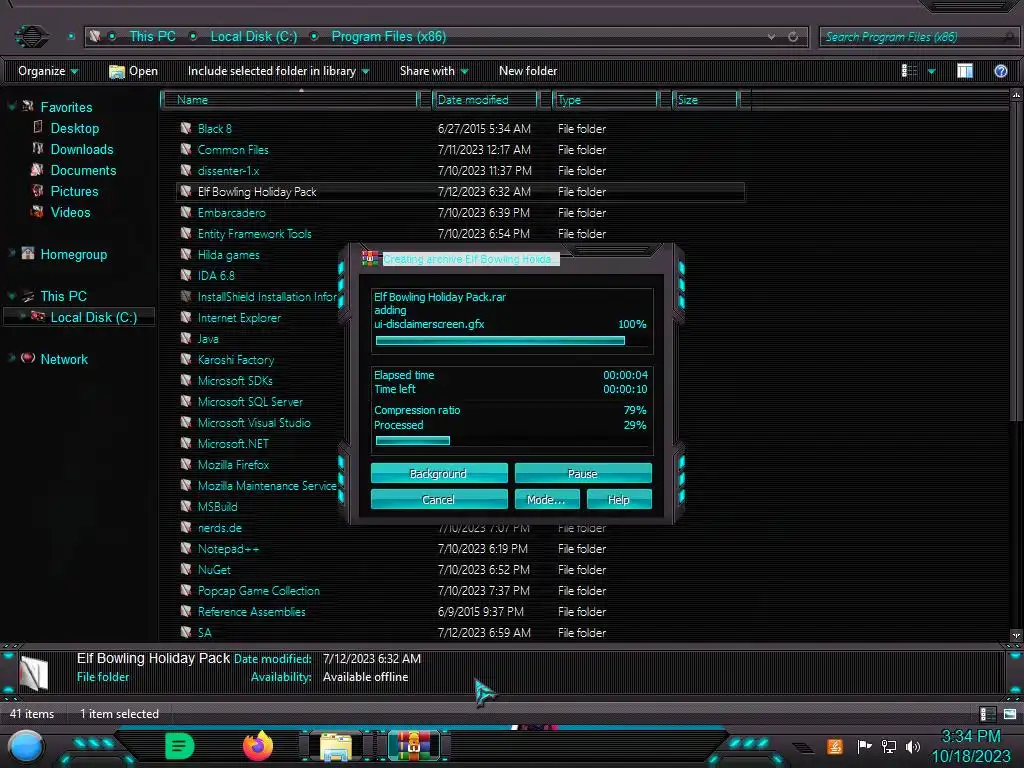Viewport: 1024px width, 768px height.
Task: Select the SA folder icon
Action: coord(186,632)
